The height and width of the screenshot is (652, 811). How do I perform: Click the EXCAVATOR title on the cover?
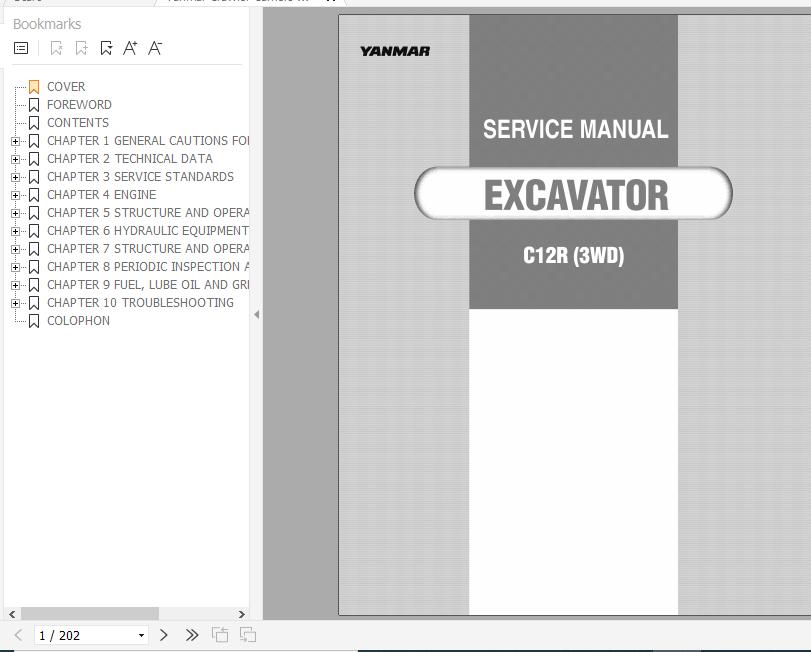576,195
